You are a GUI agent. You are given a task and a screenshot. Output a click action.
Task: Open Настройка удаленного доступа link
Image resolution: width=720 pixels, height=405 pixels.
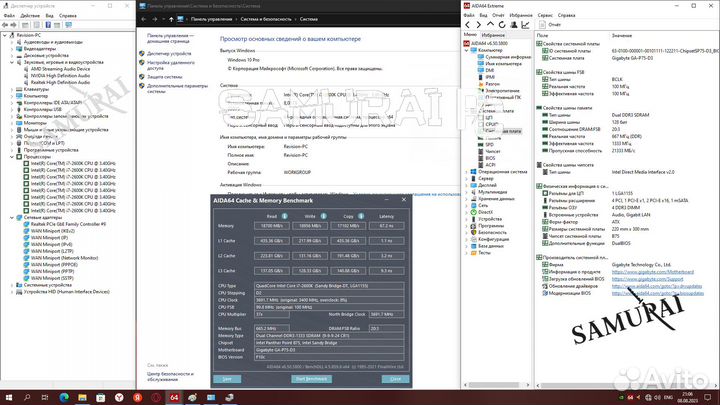coord(170,65)
